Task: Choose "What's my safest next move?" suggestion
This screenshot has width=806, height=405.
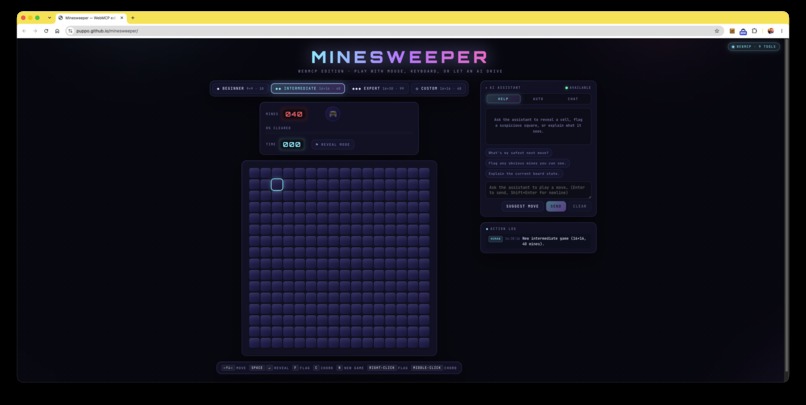Action: click(519, 153)
